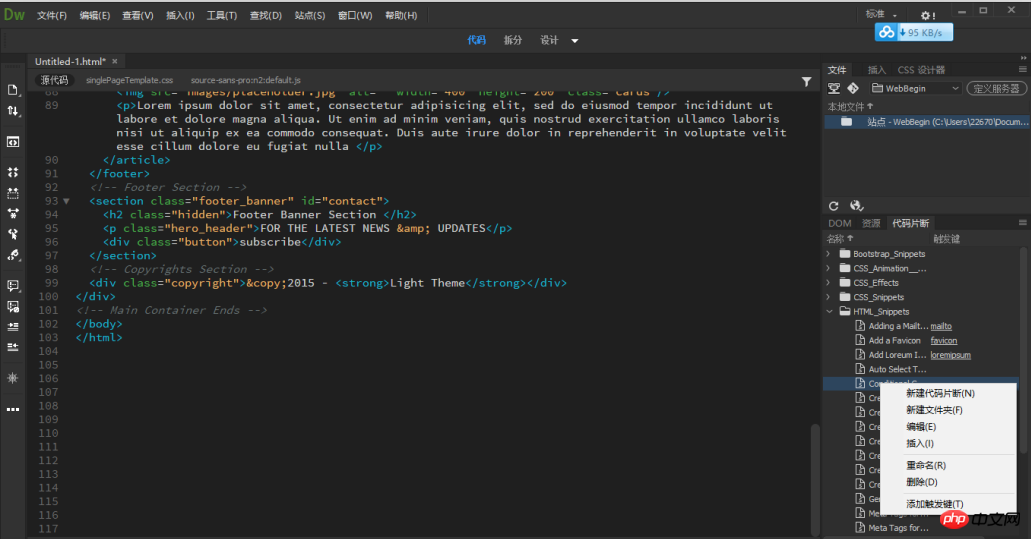Viewport: 1031px width, 539px height.
Task: Click the Open Documents icon in left toolbar
Action: (x=12, y=90)
